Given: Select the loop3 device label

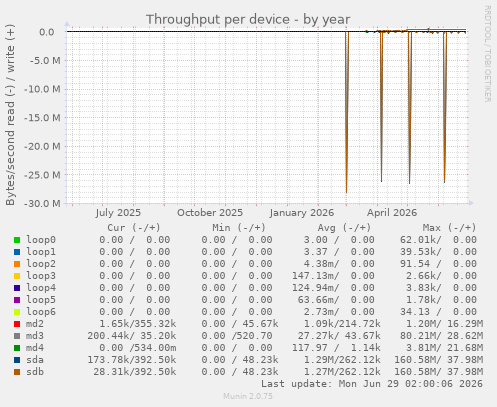Looking at the screenshot, I should [41, 276].
